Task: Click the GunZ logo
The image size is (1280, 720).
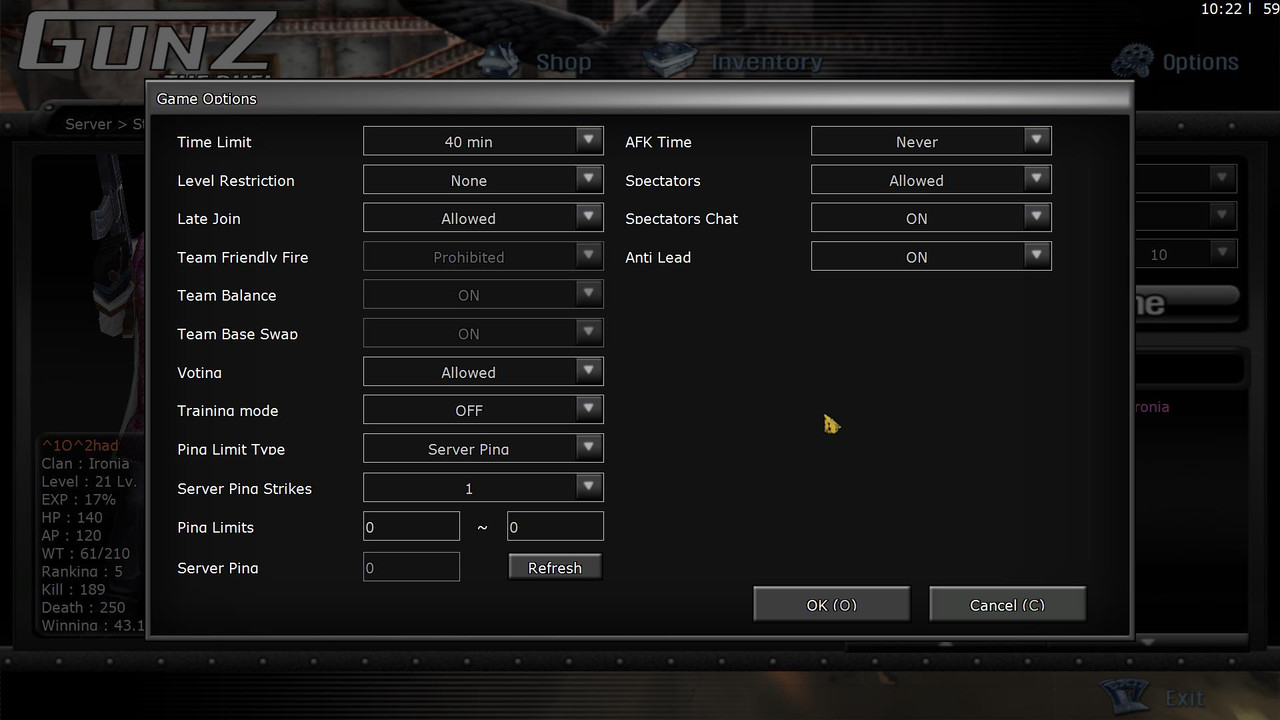Action: (x=147, y=42)
